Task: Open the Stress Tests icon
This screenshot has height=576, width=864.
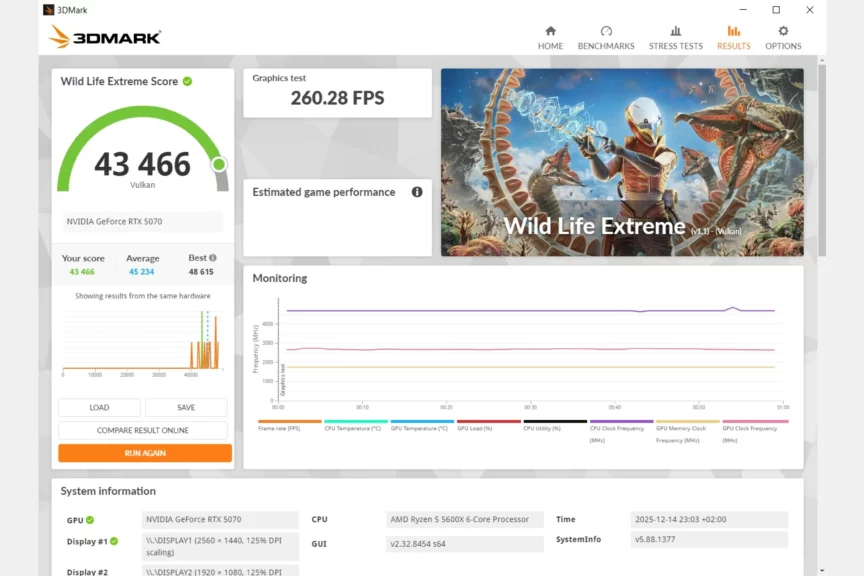Action: [676, 32]
